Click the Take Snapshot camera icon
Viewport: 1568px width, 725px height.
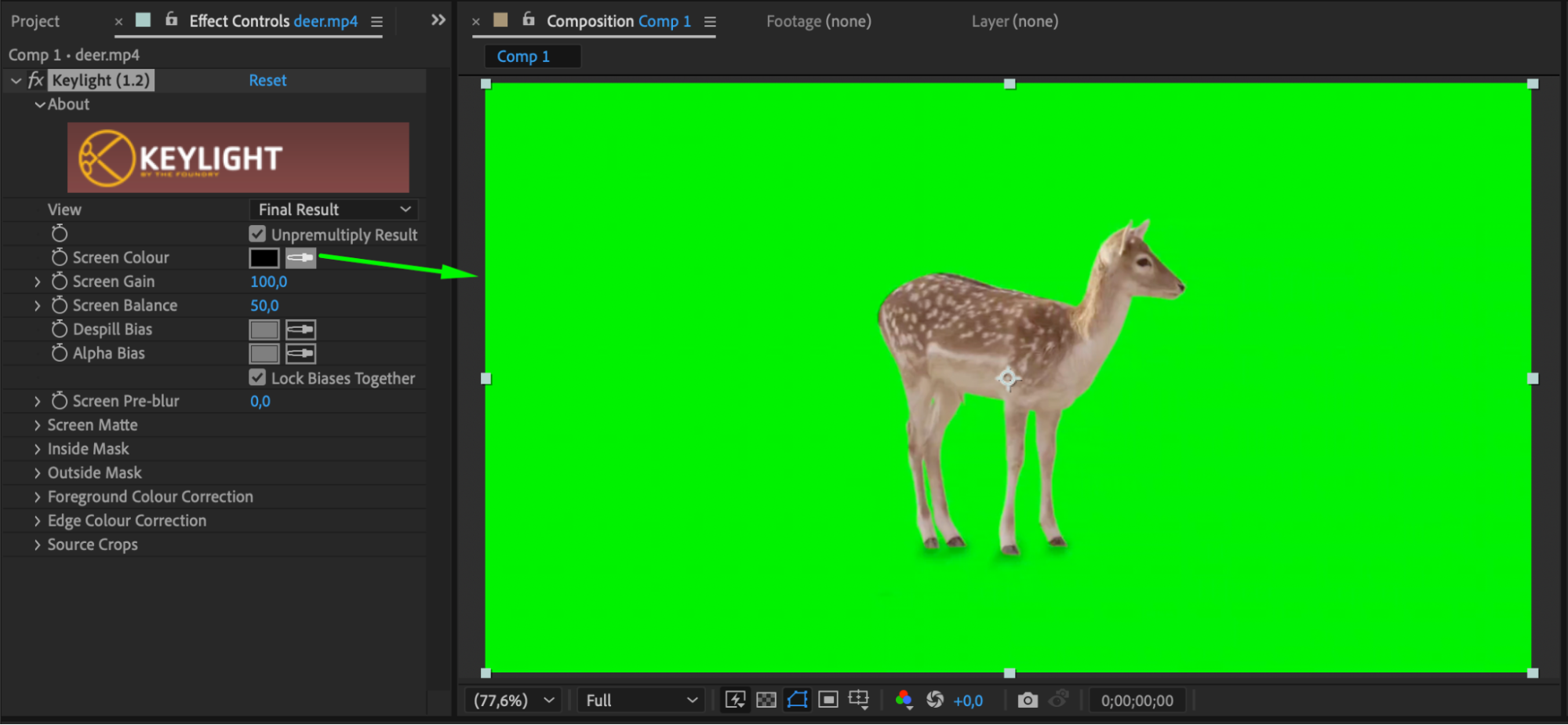pyautogui.click(x=1027, y=700)
